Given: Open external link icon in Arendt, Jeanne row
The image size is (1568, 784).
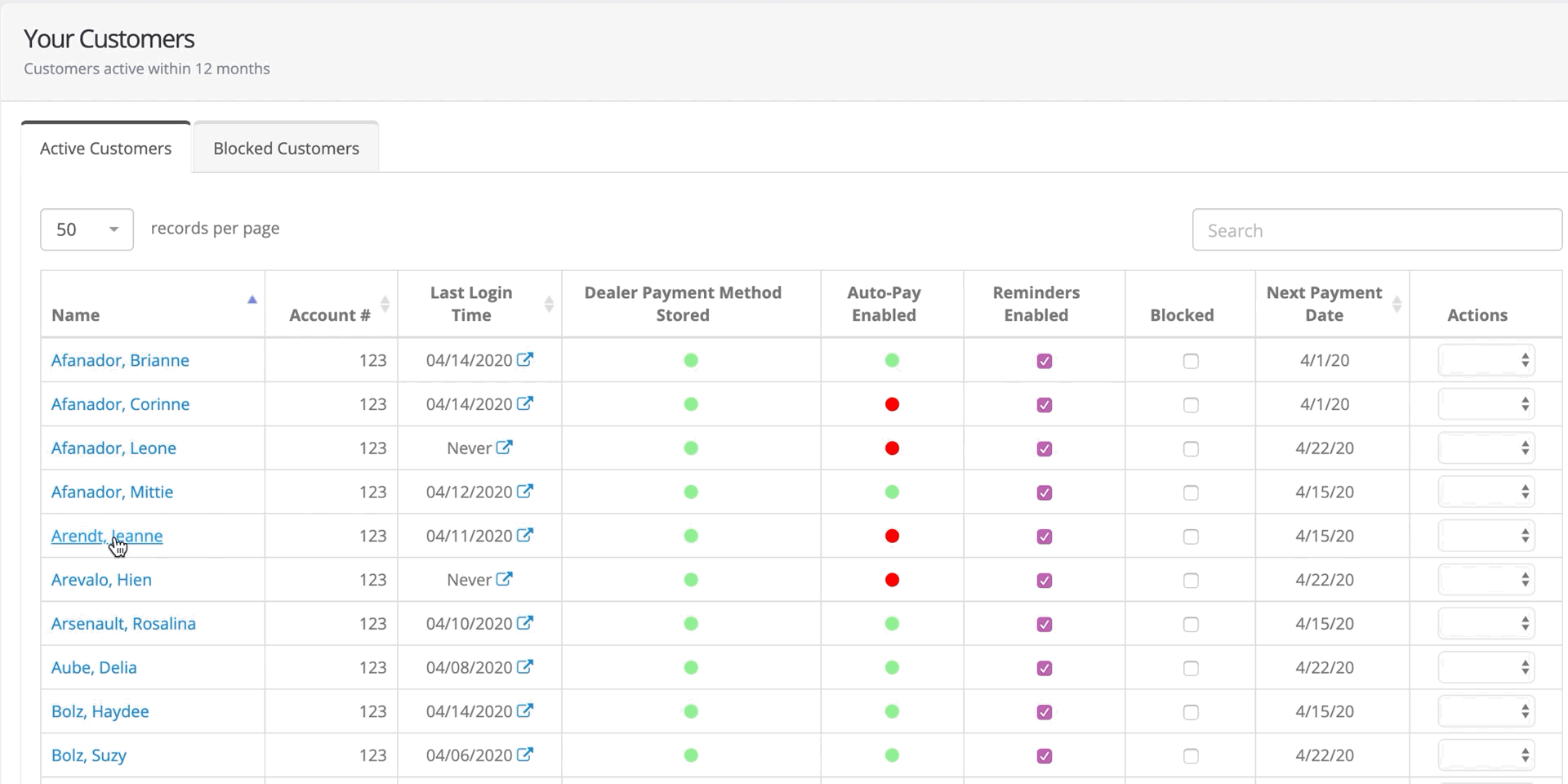Looking at the screenshot, I should click(525, 535).
